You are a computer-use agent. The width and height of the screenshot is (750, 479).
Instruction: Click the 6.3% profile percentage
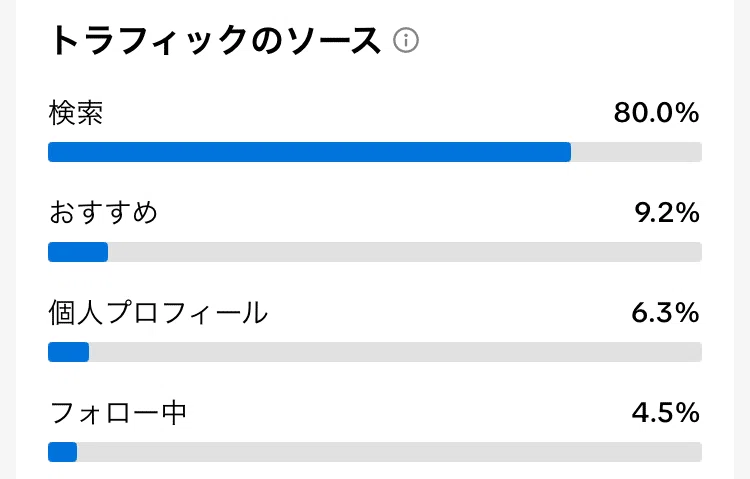(x=665, y=313)
